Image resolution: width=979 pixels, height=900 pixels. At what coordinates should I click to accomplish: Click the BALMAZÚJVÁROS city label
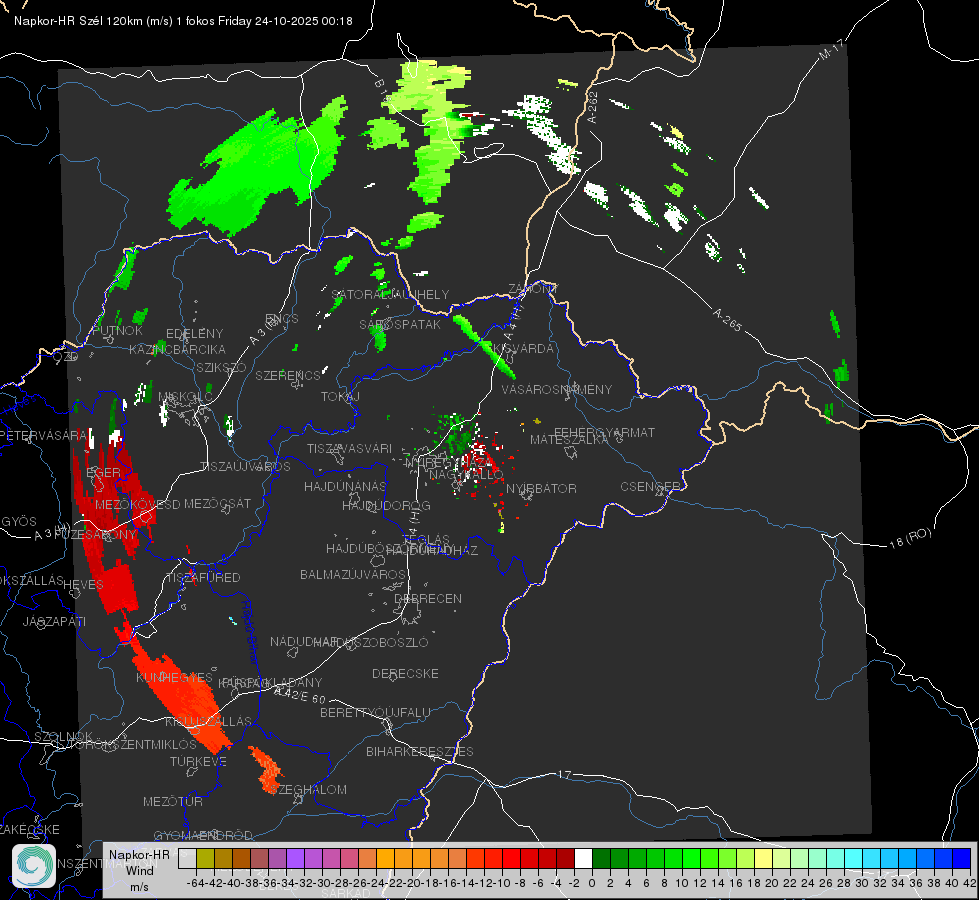tap(353, 574)
